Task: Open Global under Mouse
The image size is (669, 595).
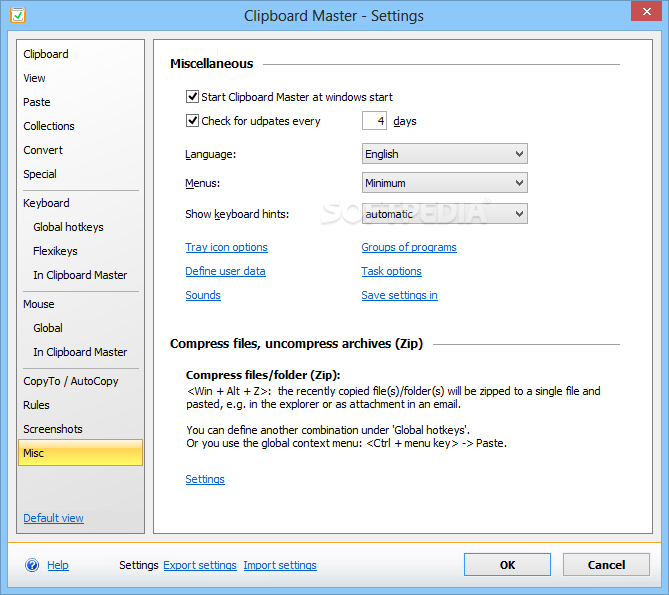Action: [x=48, y=328]
